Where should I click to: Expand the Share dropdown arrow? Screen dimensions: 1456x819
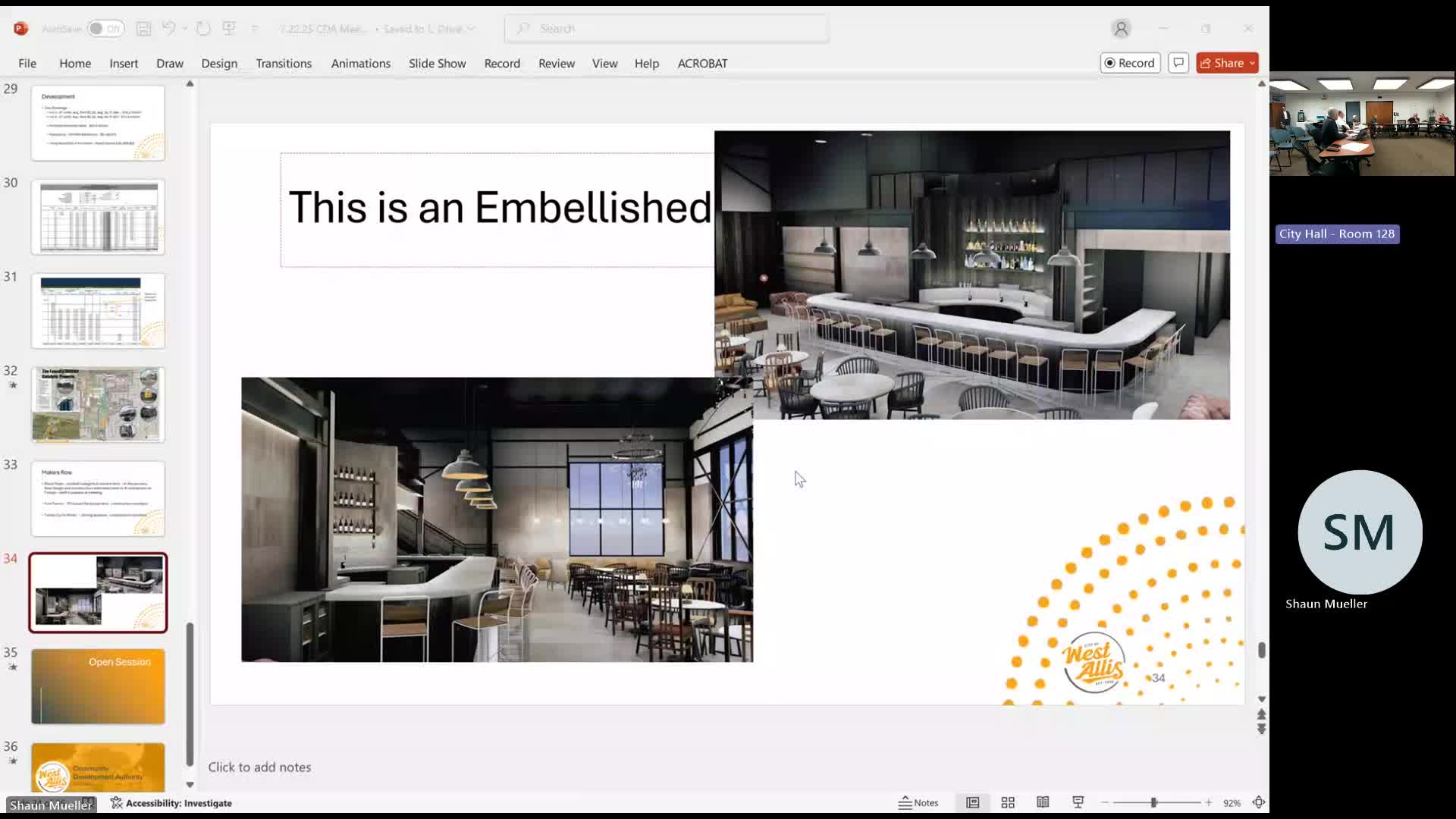(1252, 64)
